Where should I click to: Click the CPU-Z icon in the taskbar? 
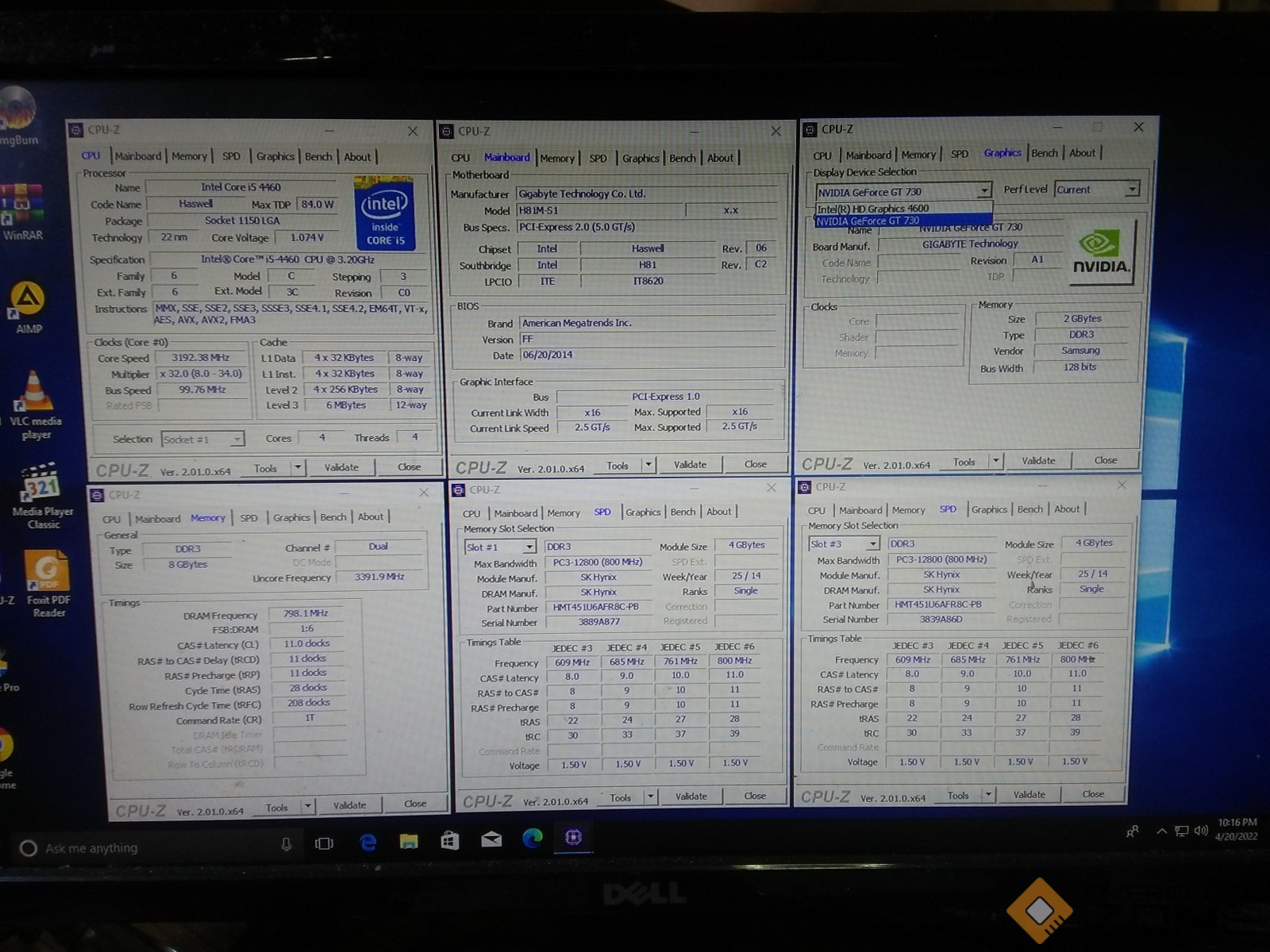(573, 836)
